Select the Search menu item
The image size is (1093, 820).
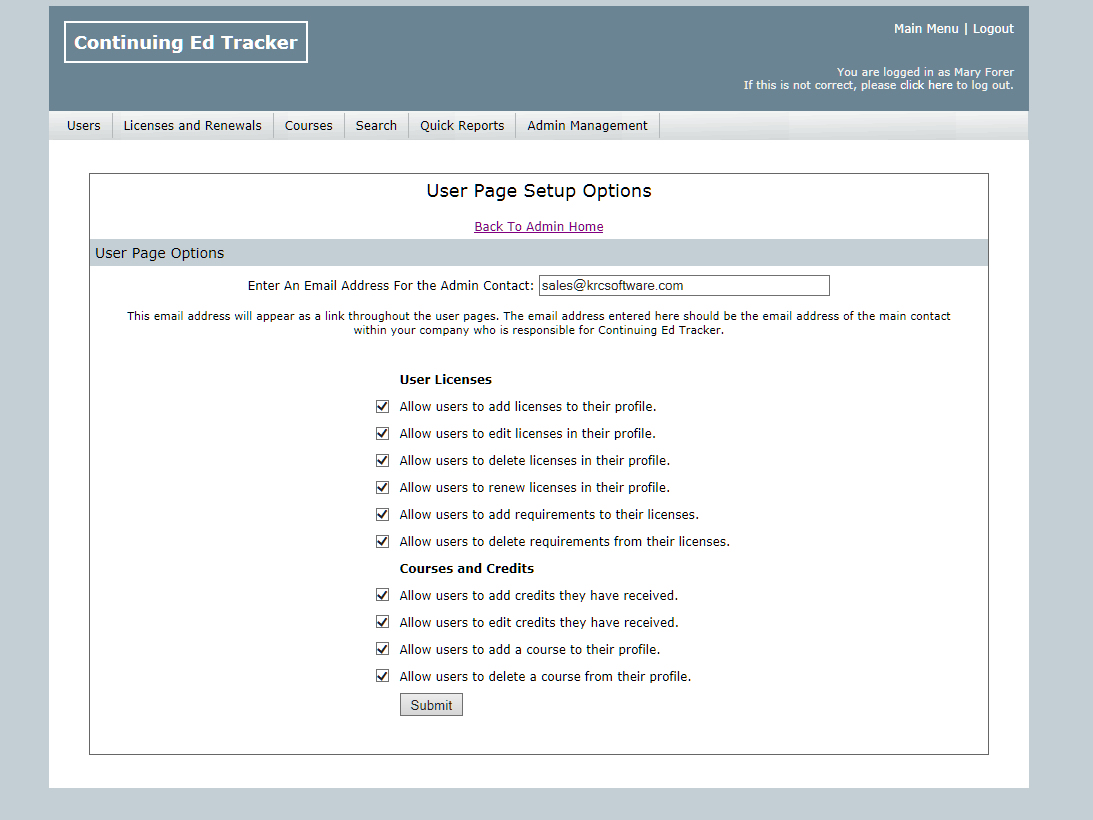coord(376,126)
